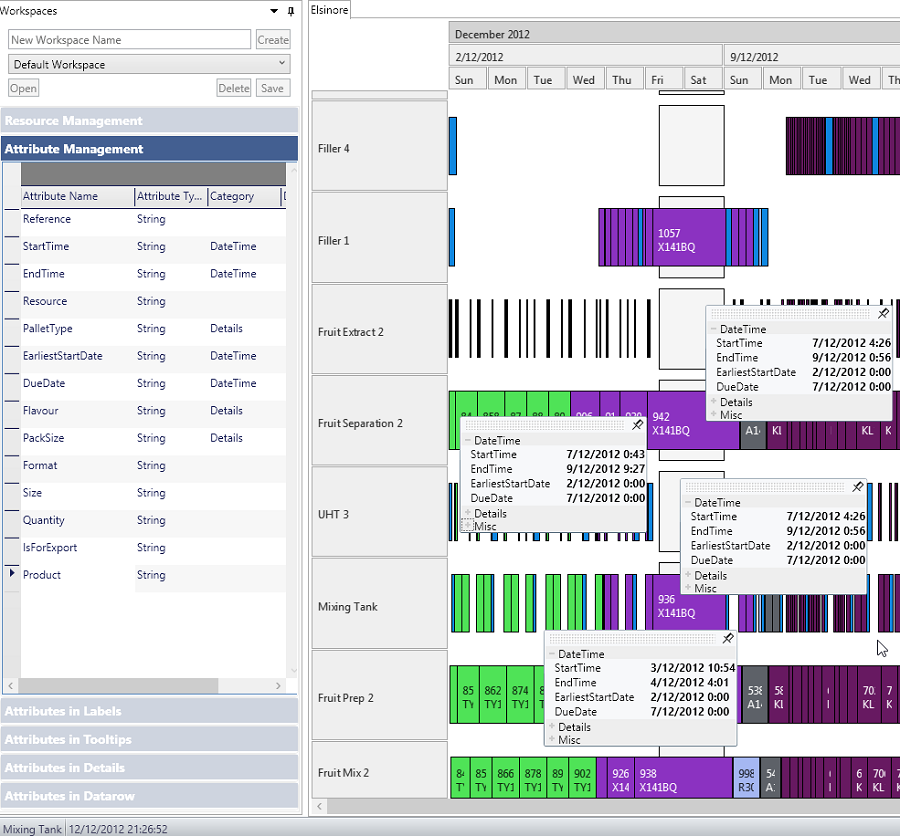Switch to the Elsinore tab
The width and height of the screenshot is (900, 836).
329,9
